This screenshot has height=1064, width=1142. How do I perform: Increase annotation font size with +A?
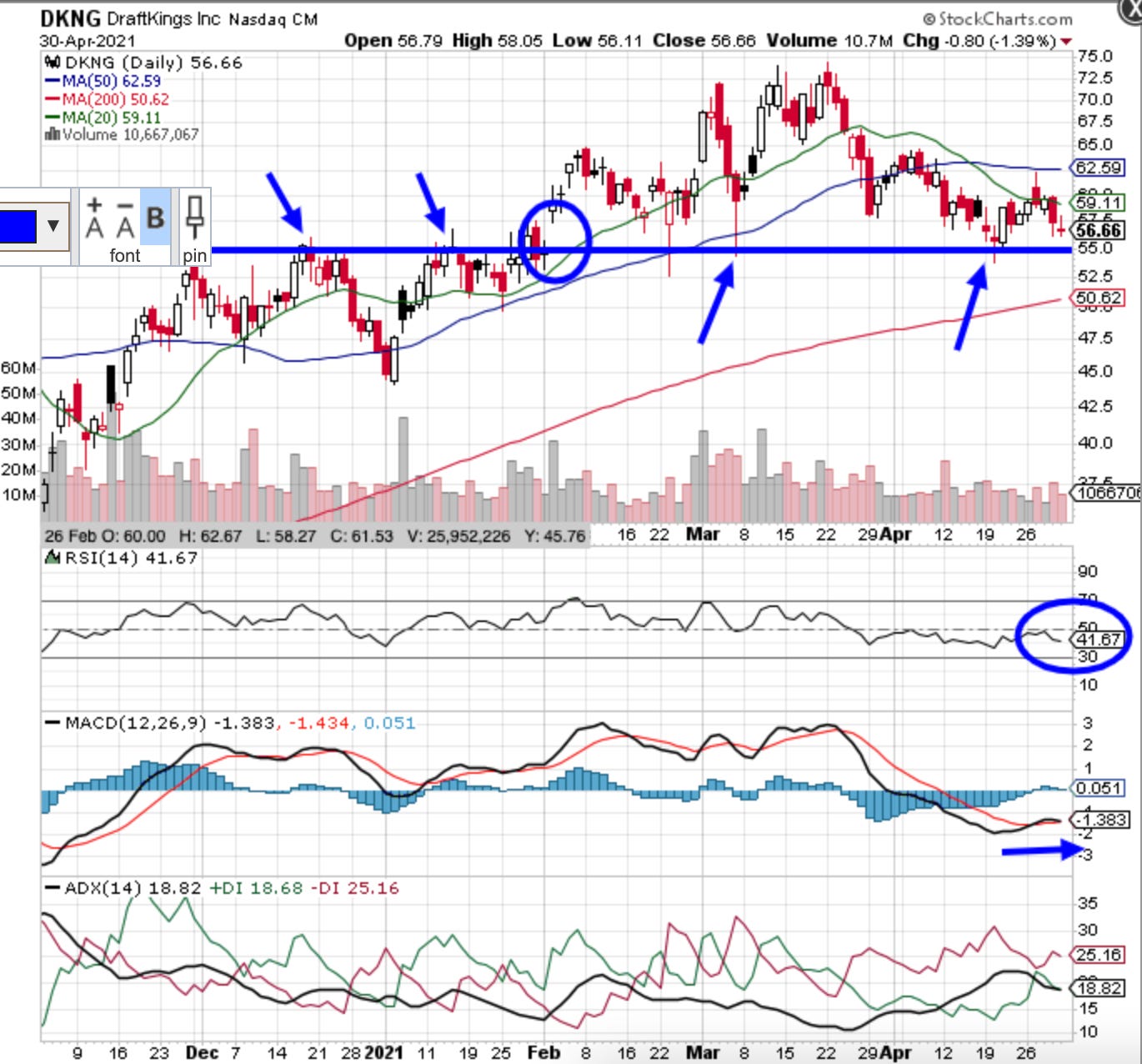tap(95, 218)
